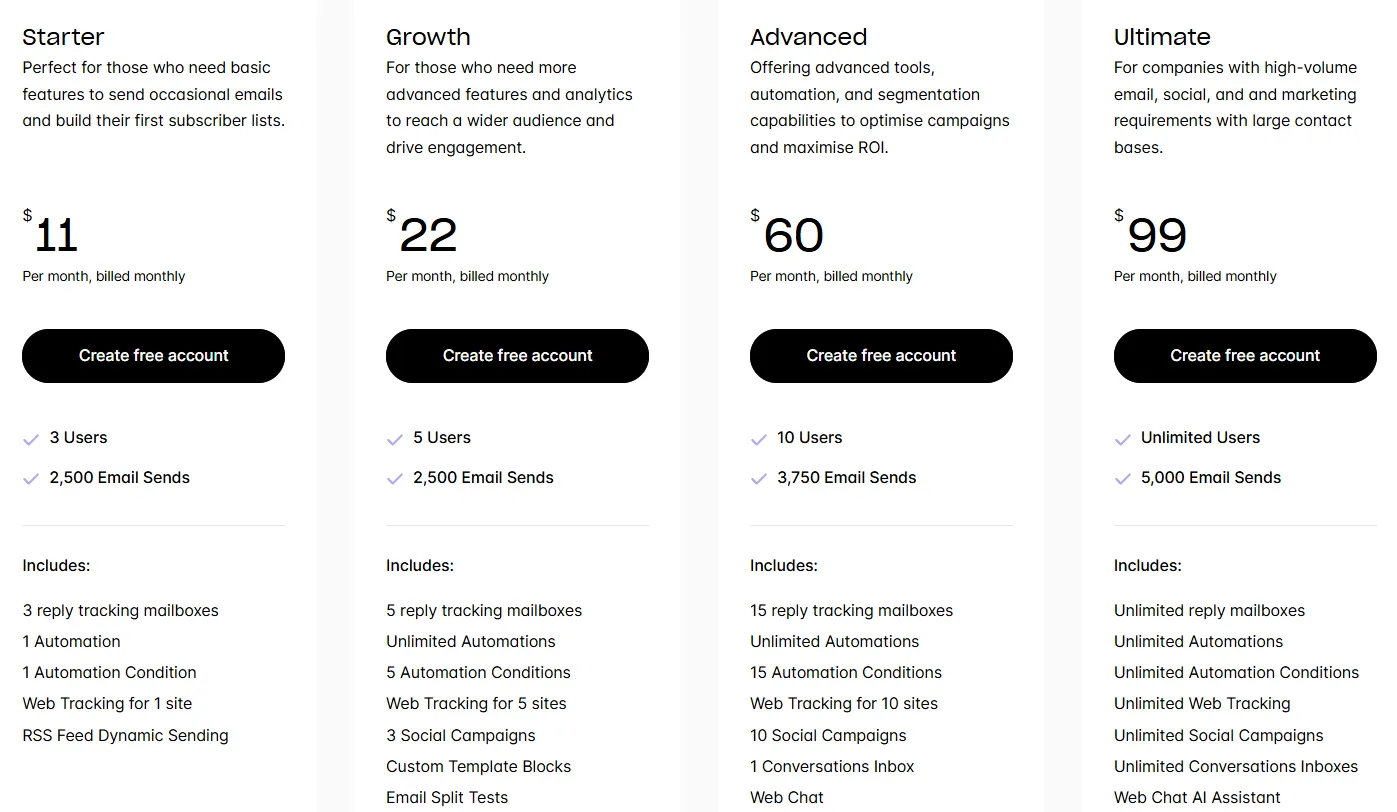The width and height of the screenshot is (1397, 812).
Task: Click the $99 Ultimate price
Action: (x=1156, y=236)
